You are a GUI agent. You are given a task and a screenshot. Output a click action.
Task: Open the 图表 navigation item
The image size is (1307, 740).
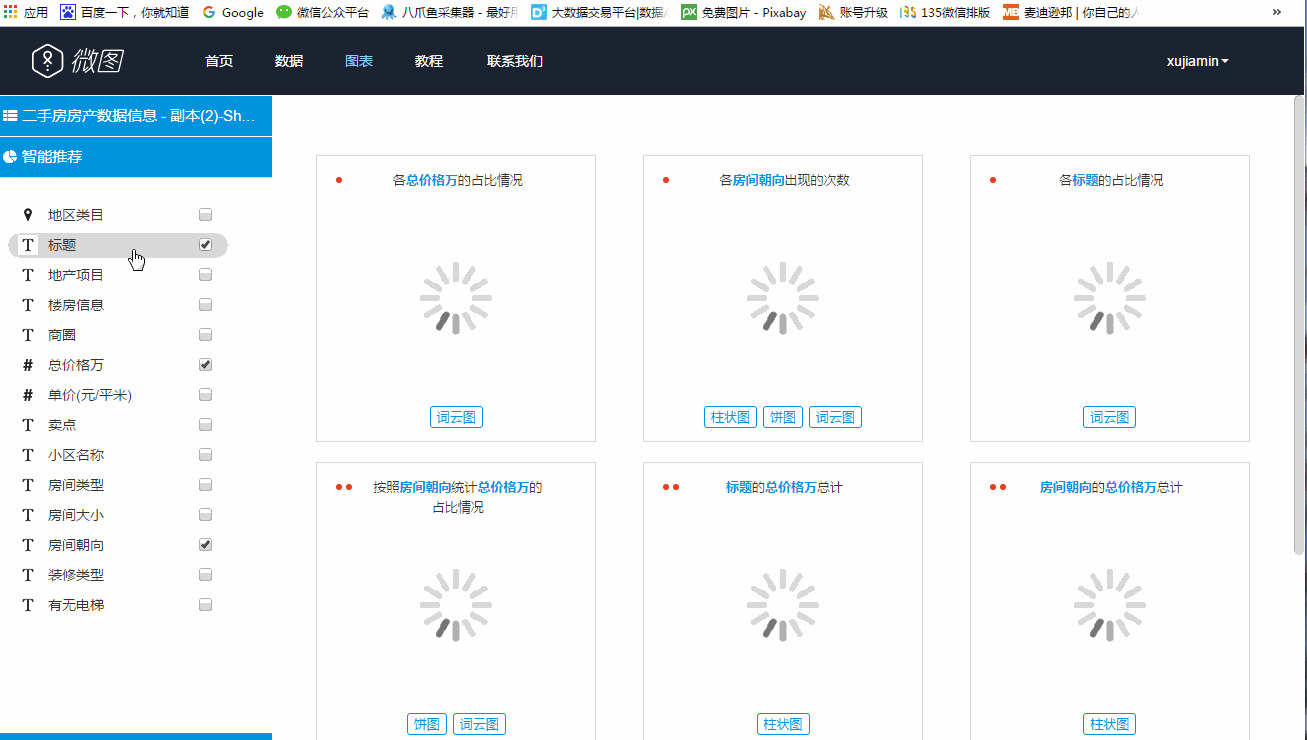tap(359, 61)
